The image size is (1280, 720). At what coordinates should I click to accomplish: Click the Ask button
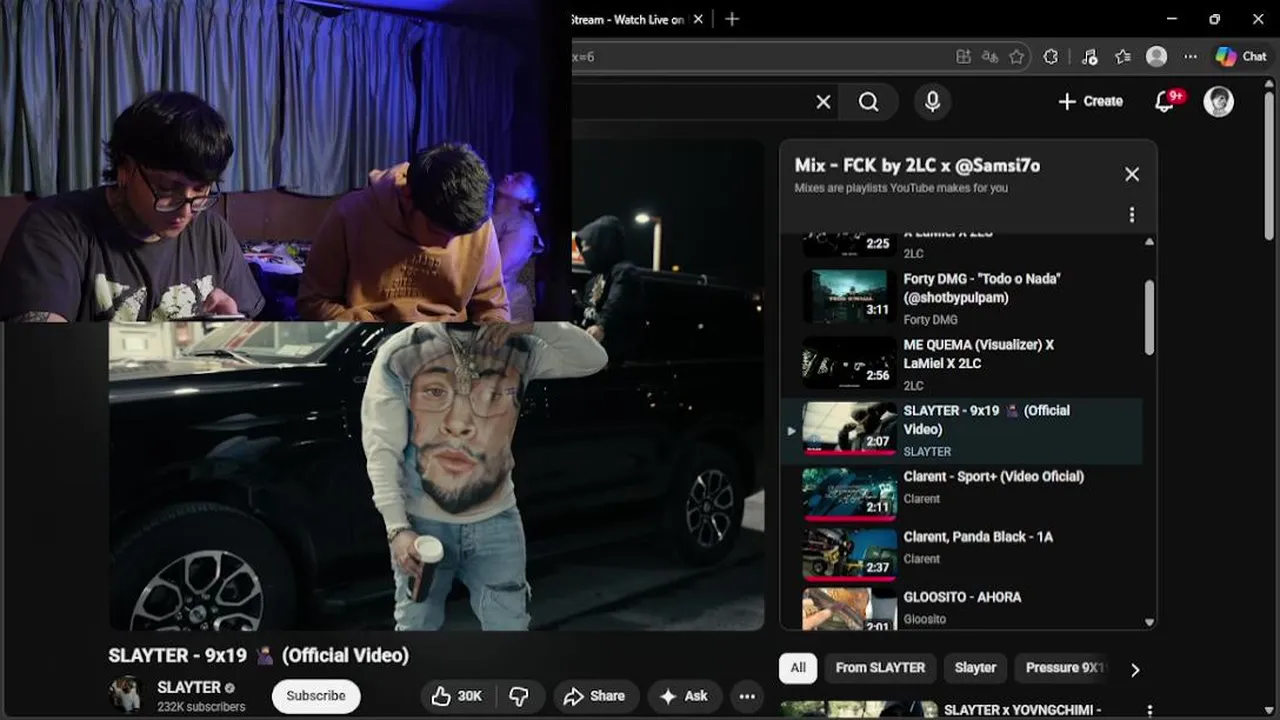684,696
